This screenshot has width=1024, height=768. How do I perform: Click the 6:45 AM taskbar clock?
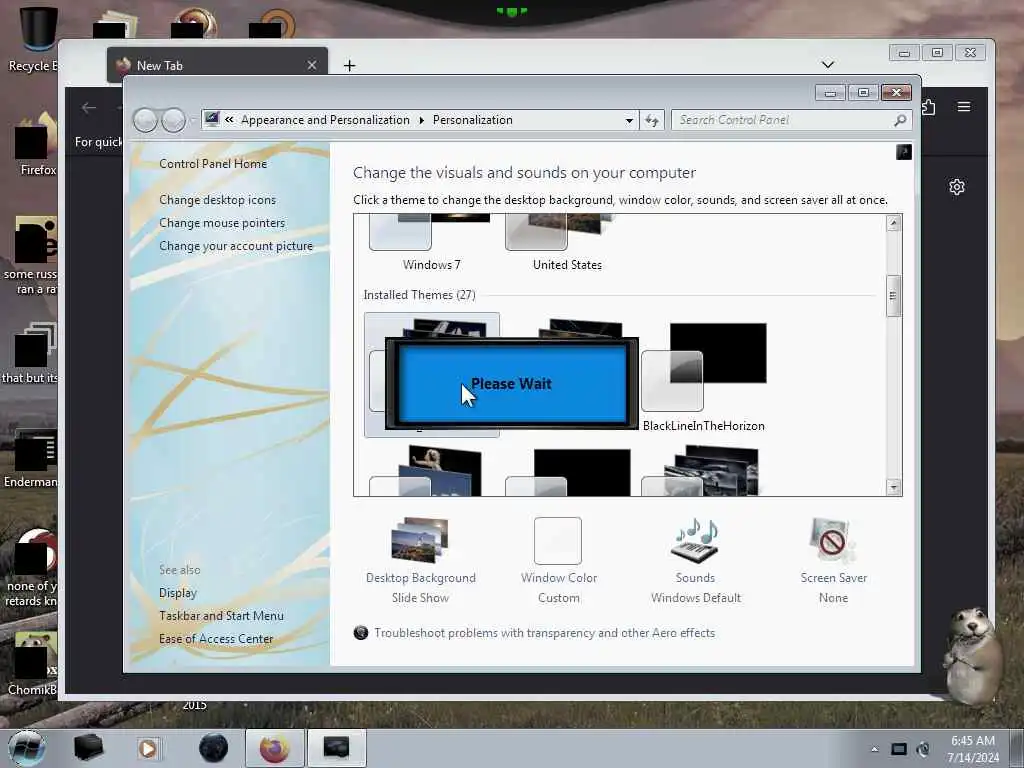[x=973, y=741]
